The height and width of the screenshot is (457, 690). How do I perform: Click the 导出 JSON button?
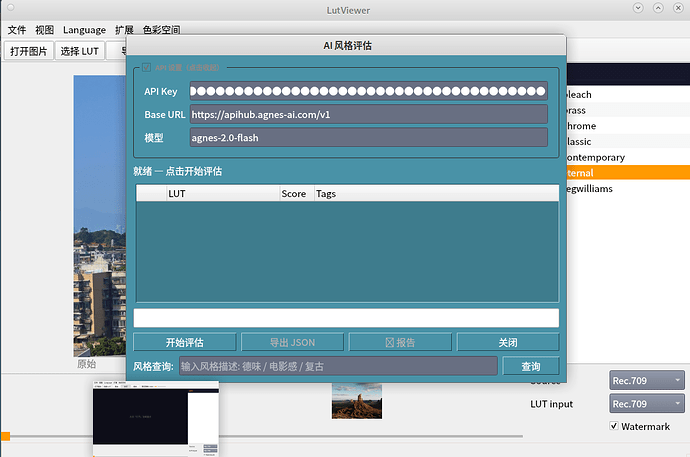[x=292, y=342]
